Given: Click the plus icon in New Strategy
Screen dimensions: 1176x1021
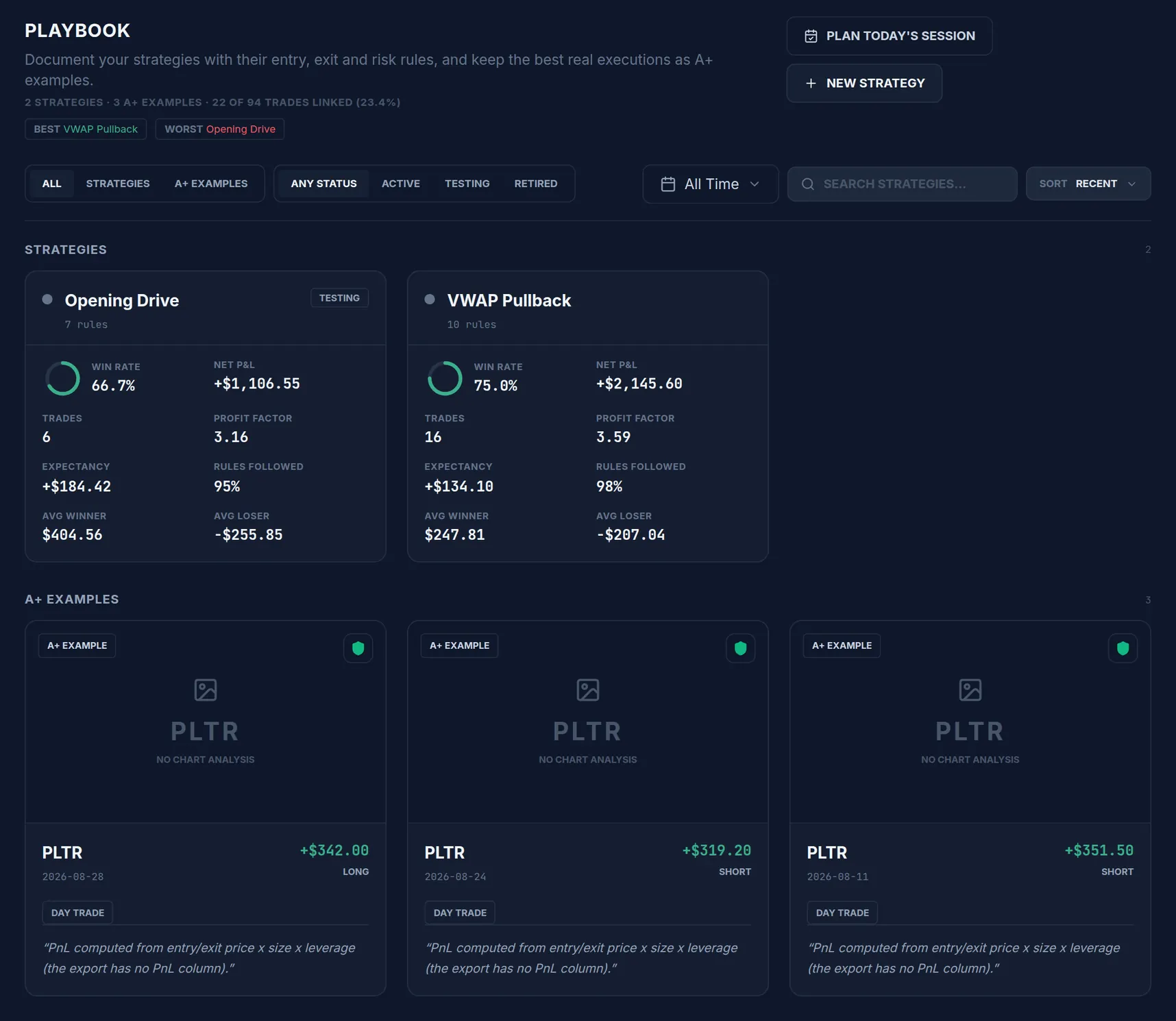Looking at the screenshot, I should [811, 84].
